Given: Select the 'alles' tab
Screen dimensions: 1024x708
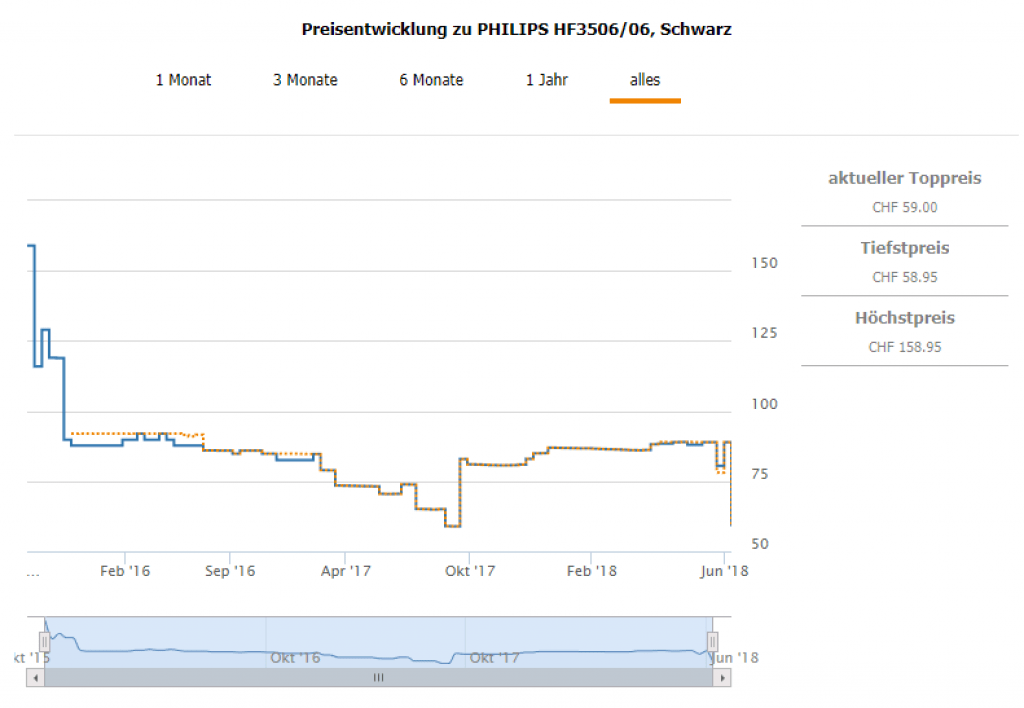Looking at the screenshot, I should pos(645,80).
